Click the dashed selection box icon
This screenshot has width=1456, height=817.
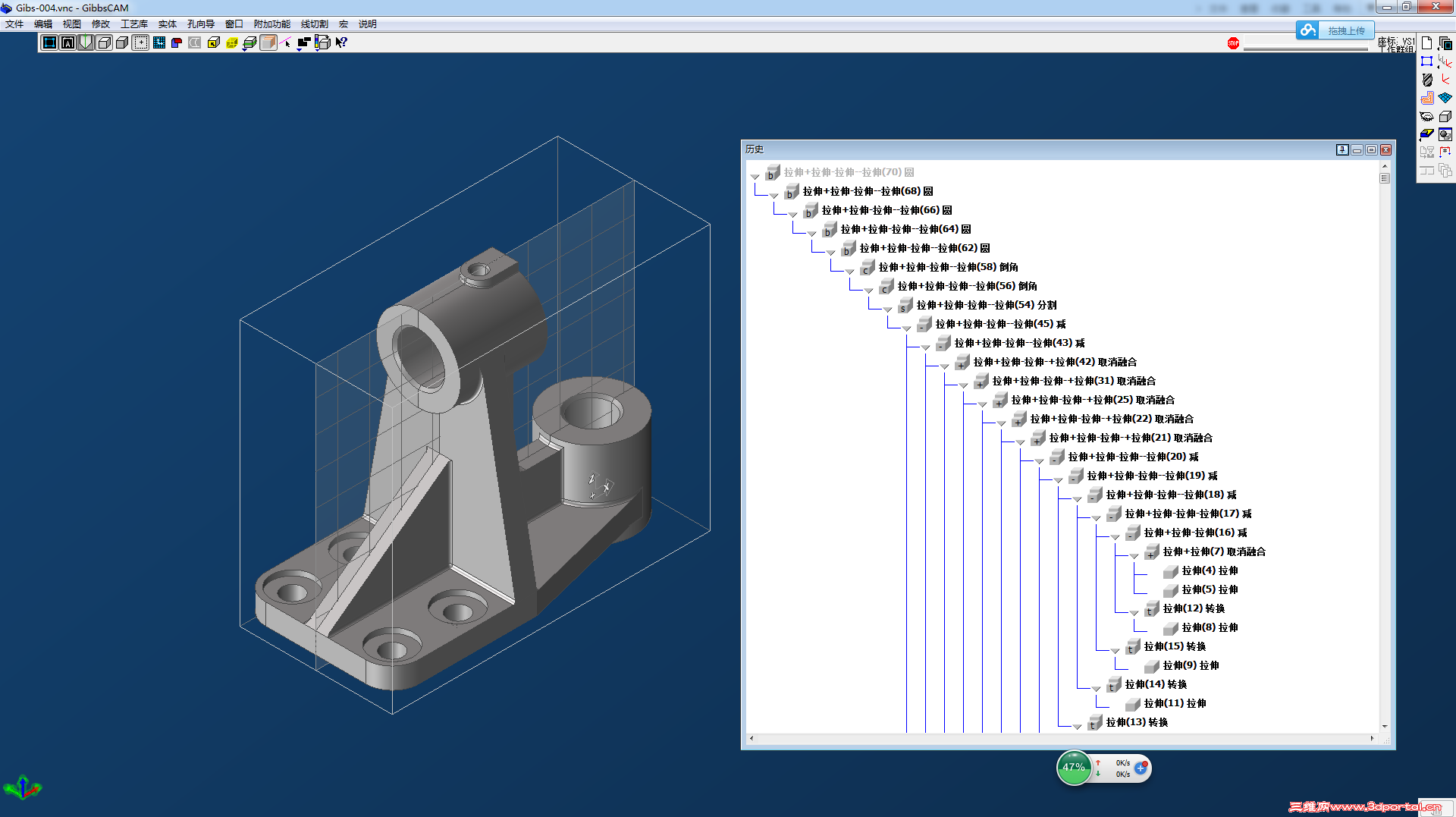tap(140, 42)
